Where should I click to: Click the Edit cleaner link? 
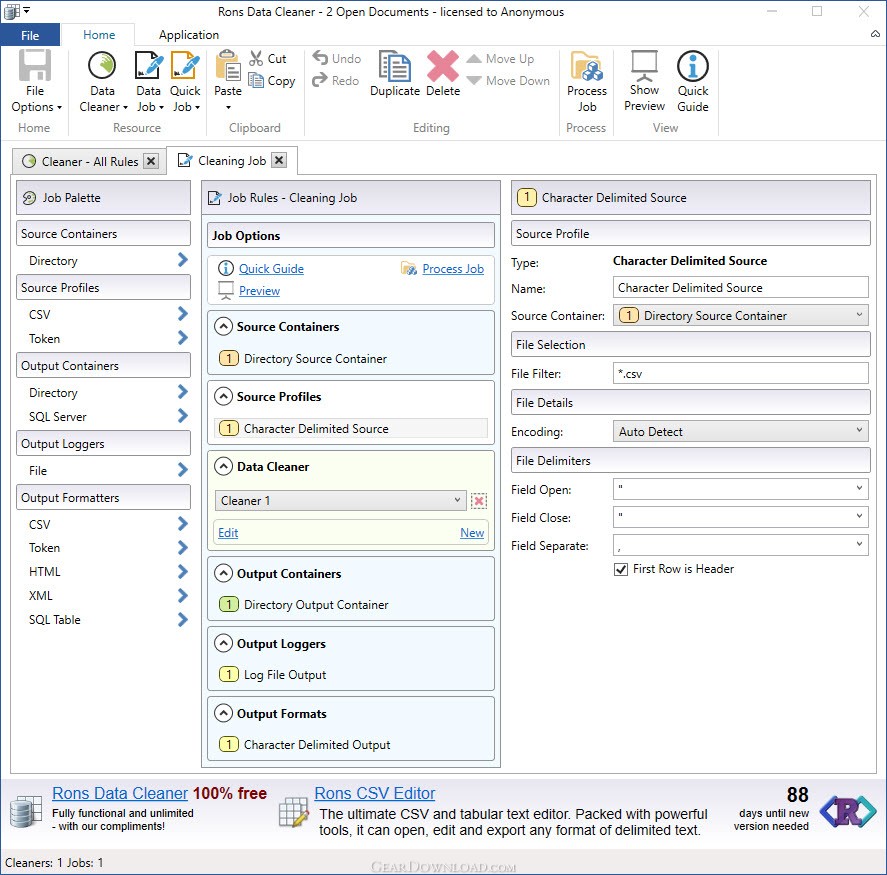(x=228, y=533)
